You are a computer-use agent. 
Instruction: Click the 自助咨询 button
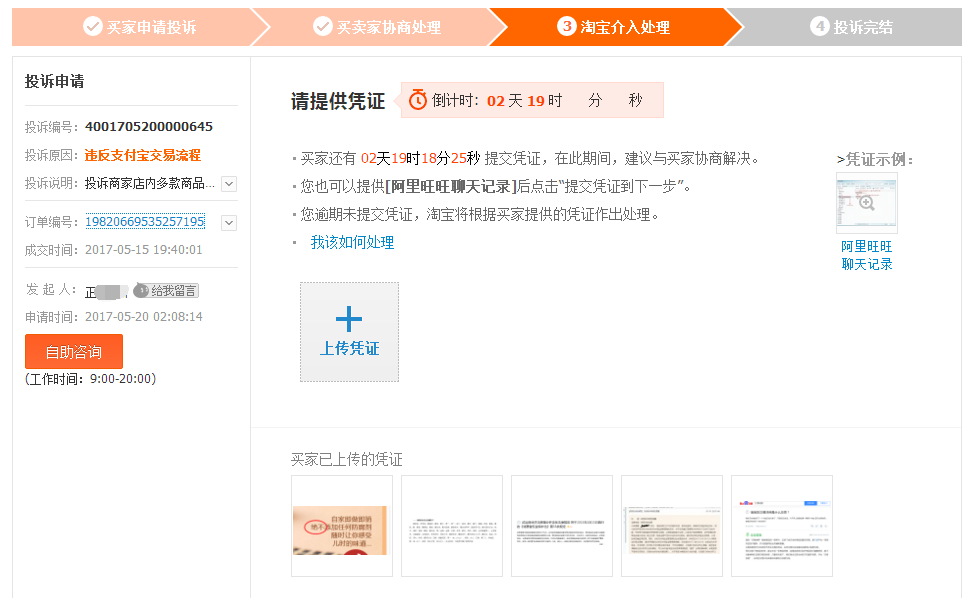(74, 351)
